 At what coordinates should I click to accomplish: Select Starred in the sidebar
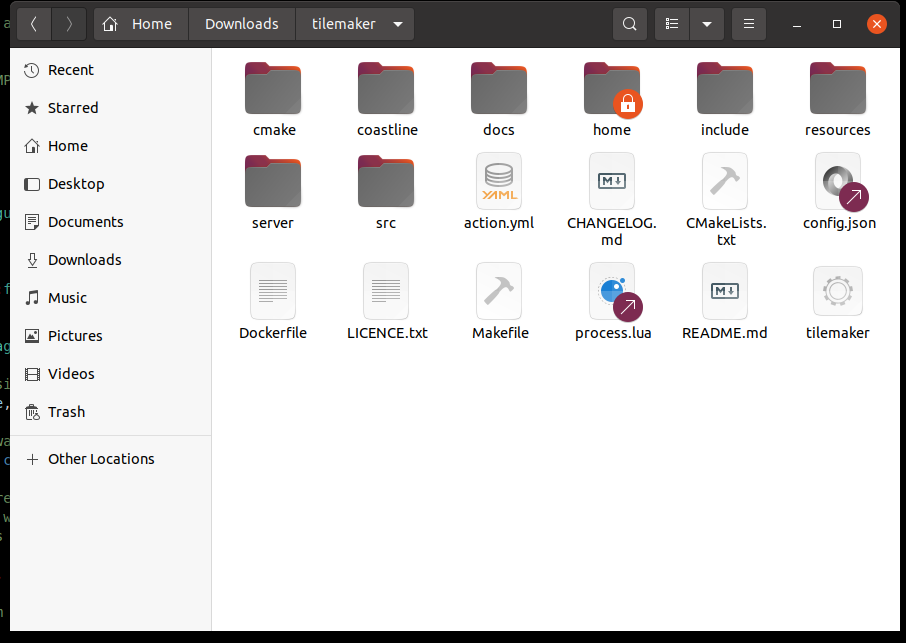tap(72, 107)
